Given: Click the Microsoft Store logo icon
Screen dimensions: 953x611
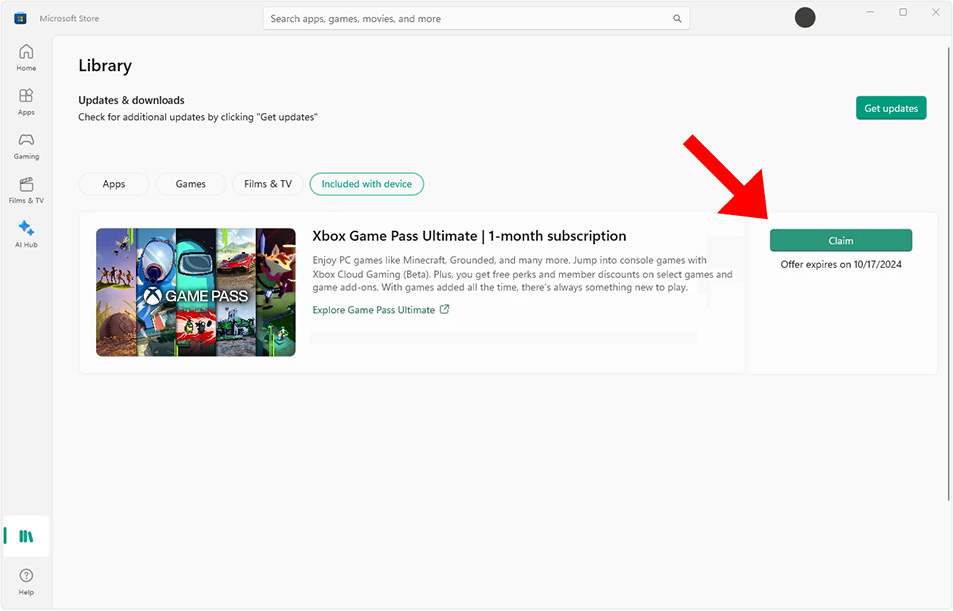Looking at the screenshot, I should tap(20, 18).
